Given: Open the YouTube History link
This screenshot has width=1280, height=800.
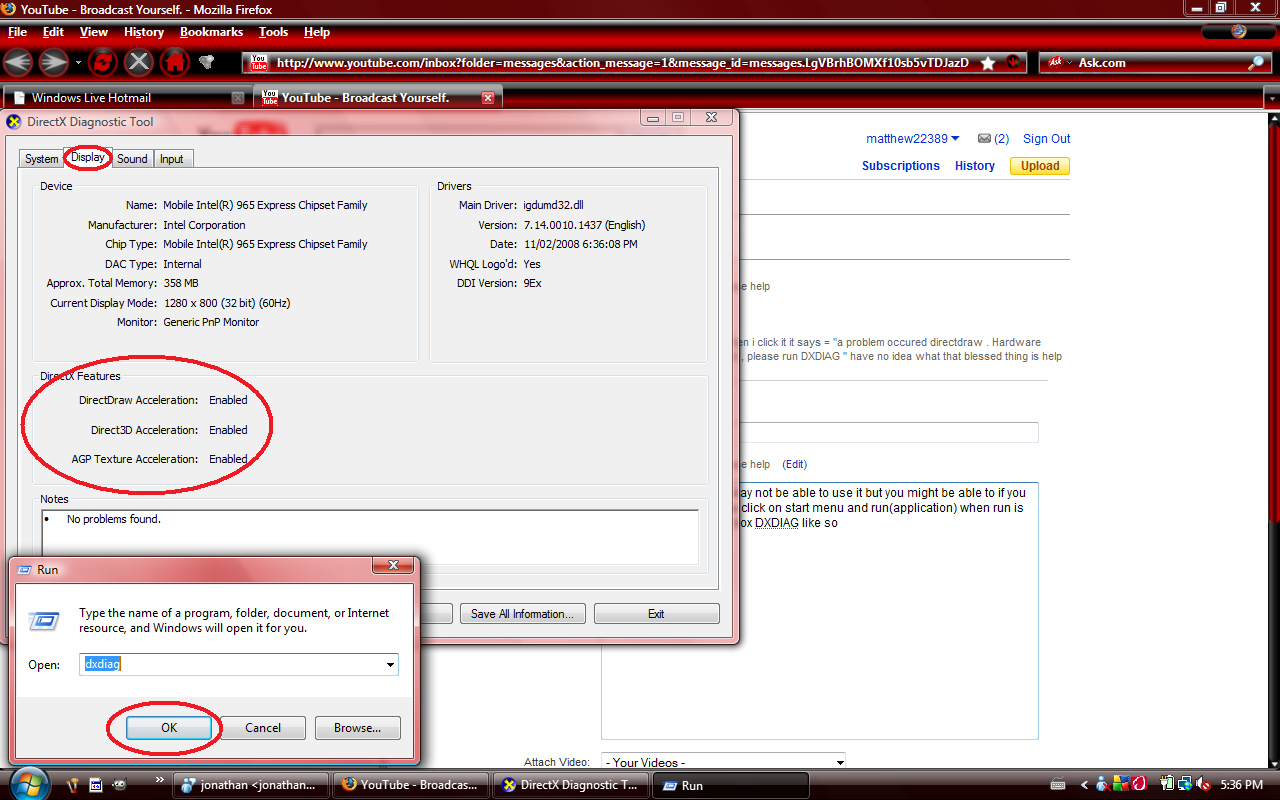Looking at the screenshot, I should click(975, 166).
